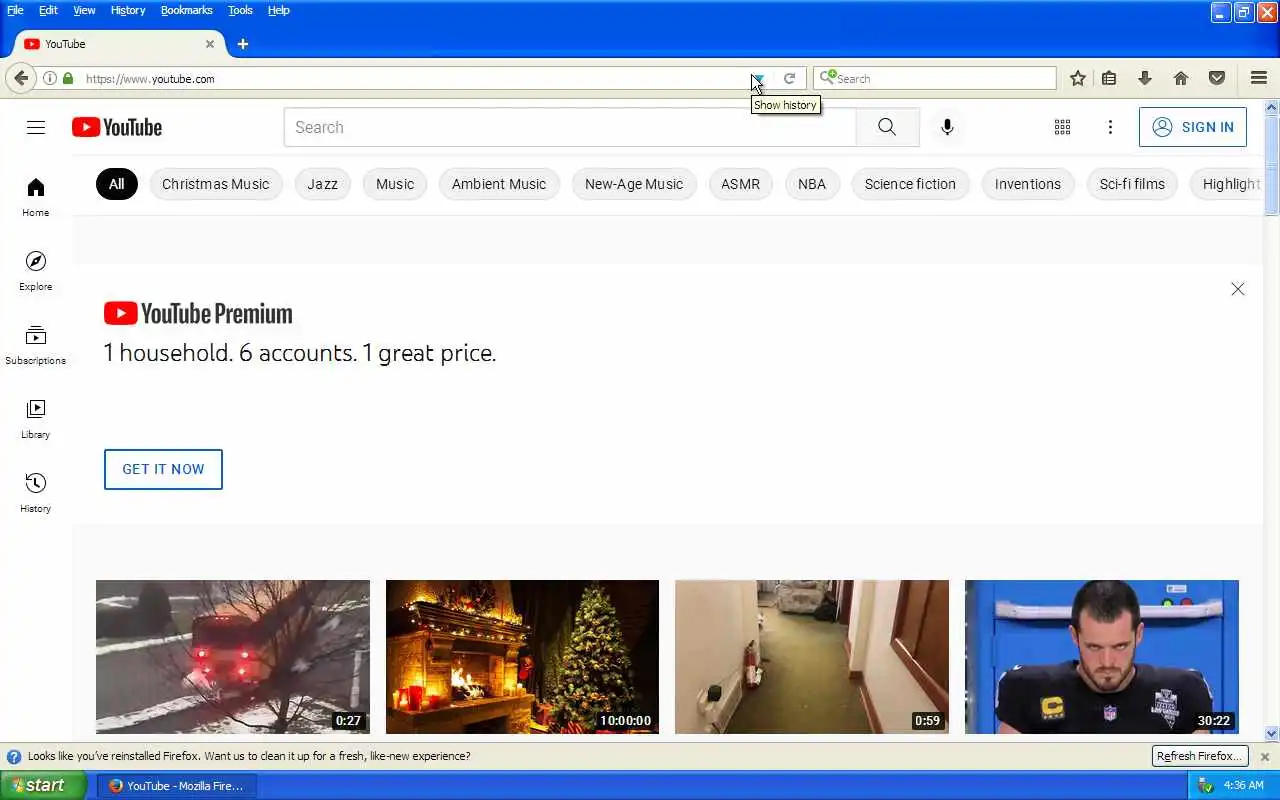The width and height of the screenshot is (1280, 800).
Task: Open the 30:22 football player thumbnail
Action: point(1102,657)
